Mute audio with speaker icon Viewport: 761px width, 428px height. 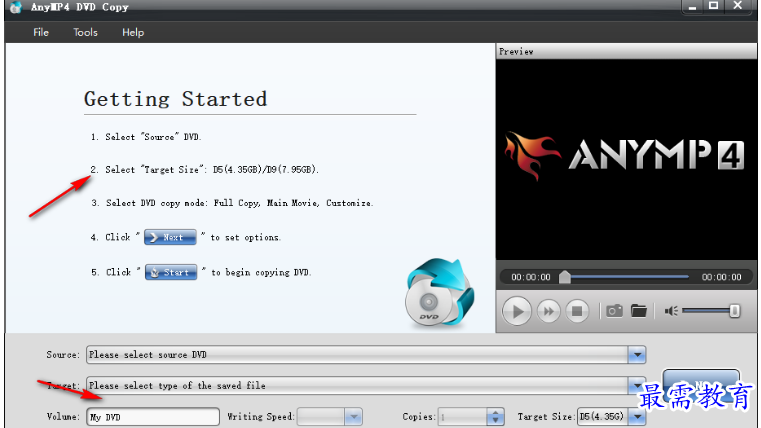coord(671,311)
